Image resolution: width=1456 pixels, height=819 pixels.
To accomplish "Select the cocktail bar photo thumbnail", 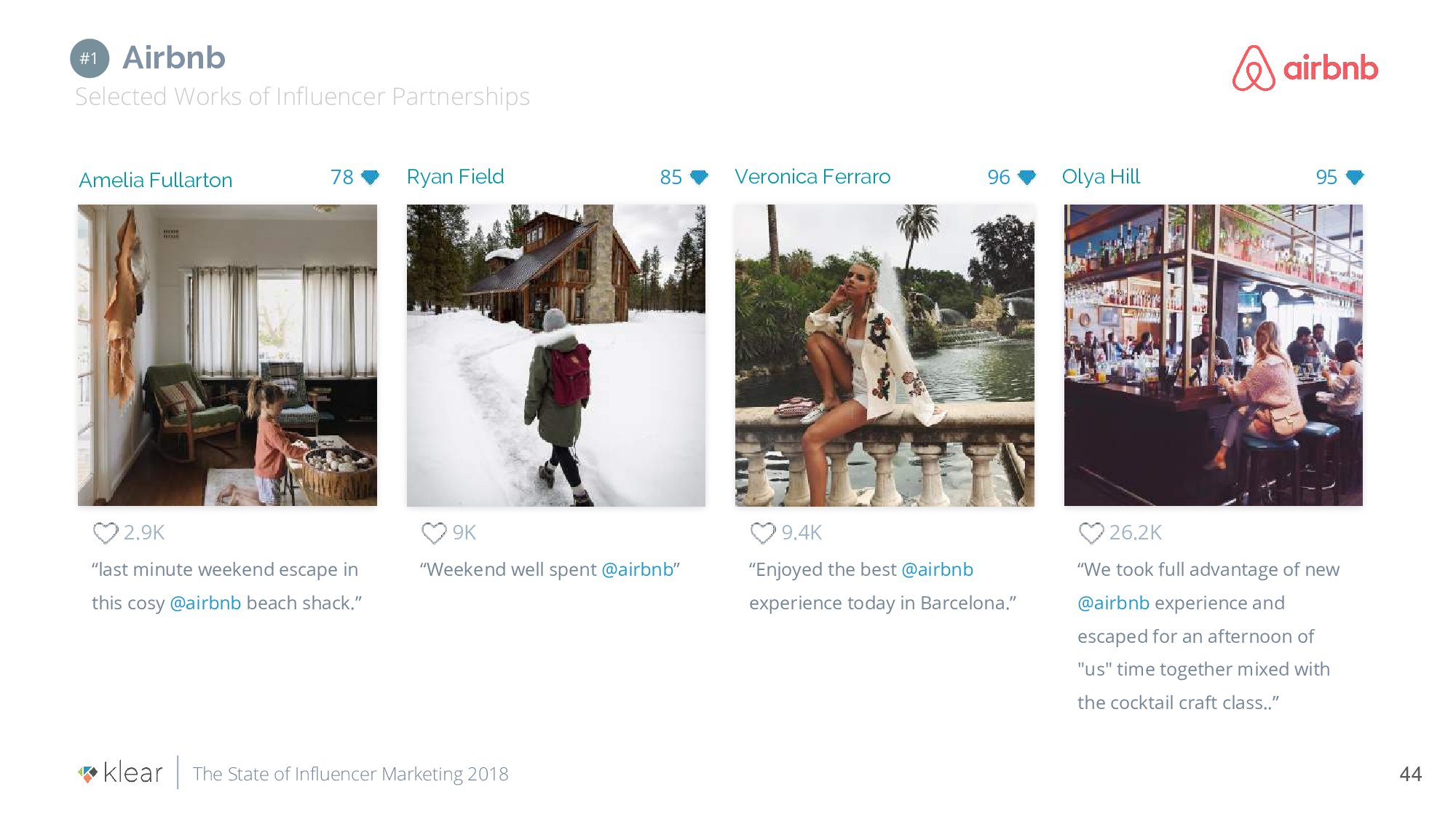I will (1213, 355).
